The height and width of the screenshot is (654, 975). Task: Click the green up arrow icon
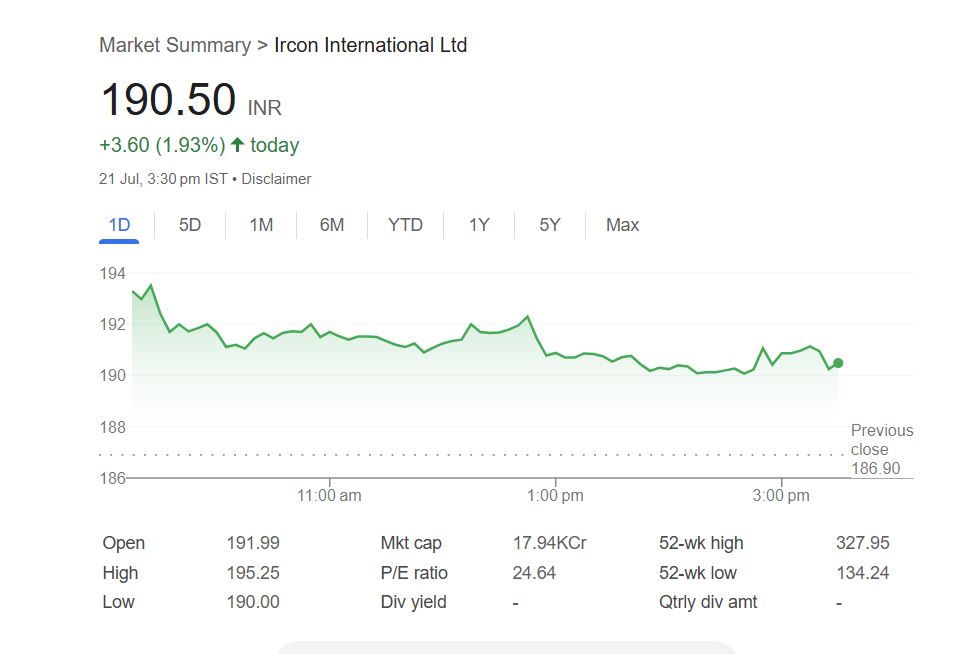point(237,145)
